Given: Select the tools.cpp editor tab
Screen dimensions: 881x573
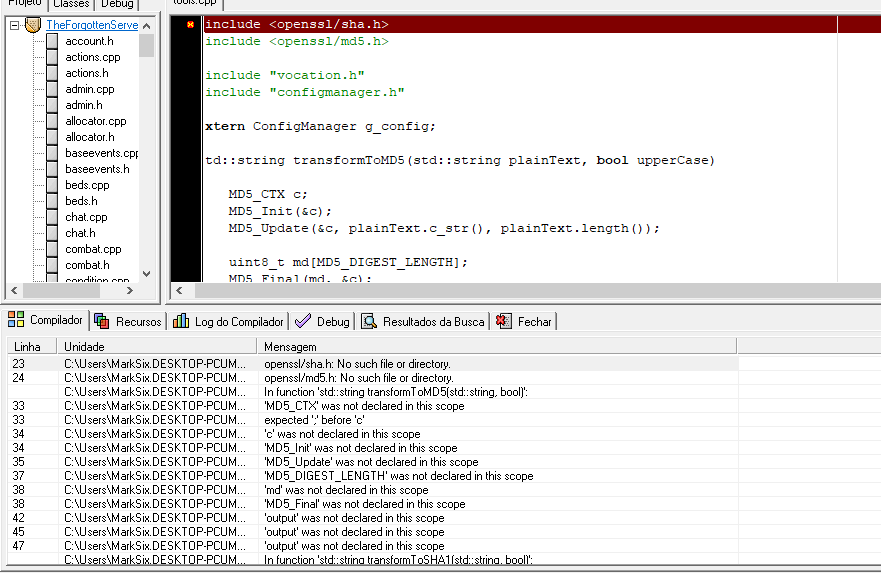Looking at the screenshot, I should pyautogui.click(x=195, y=4).
